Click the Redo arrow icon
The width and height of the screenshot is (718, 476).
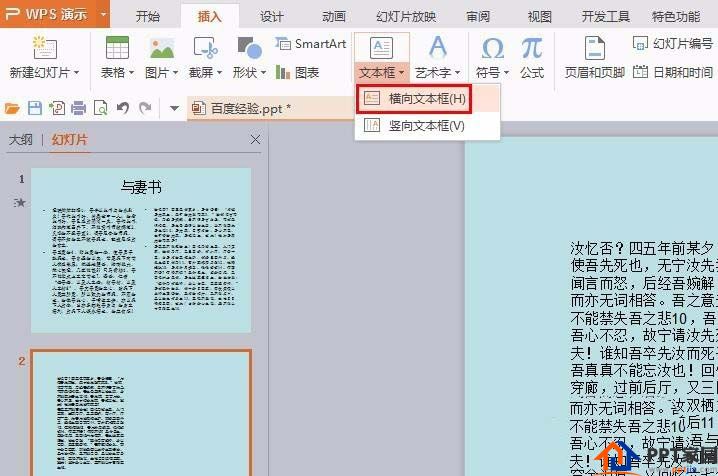pyautogui.click(x=145, y=108)
